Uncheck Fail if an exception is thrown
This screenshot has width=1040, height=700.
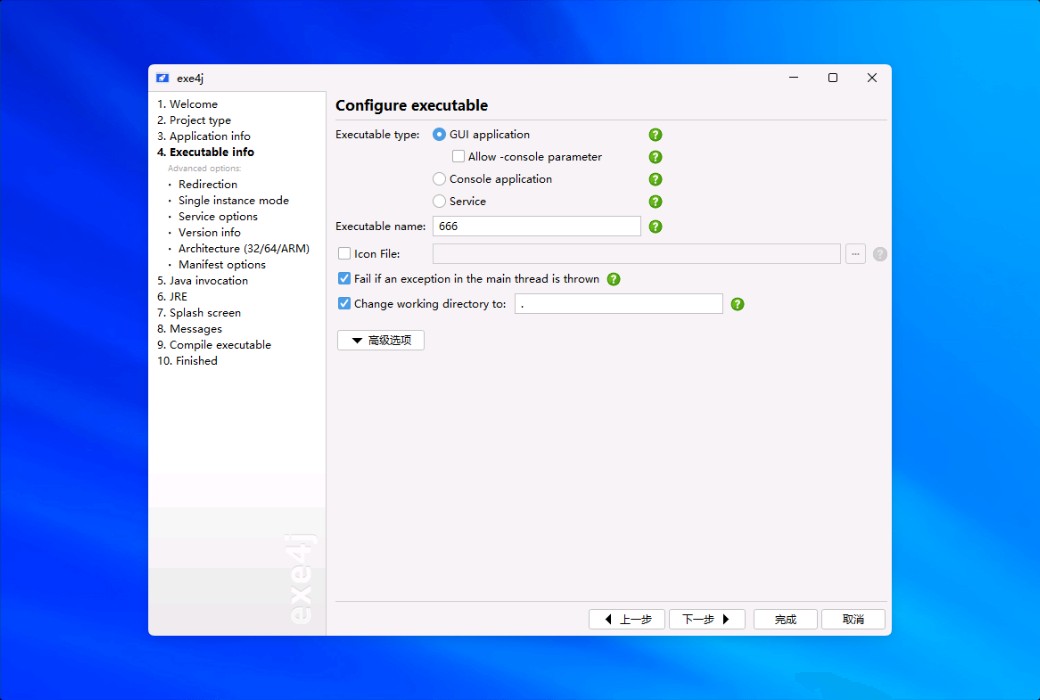(344, 279)
